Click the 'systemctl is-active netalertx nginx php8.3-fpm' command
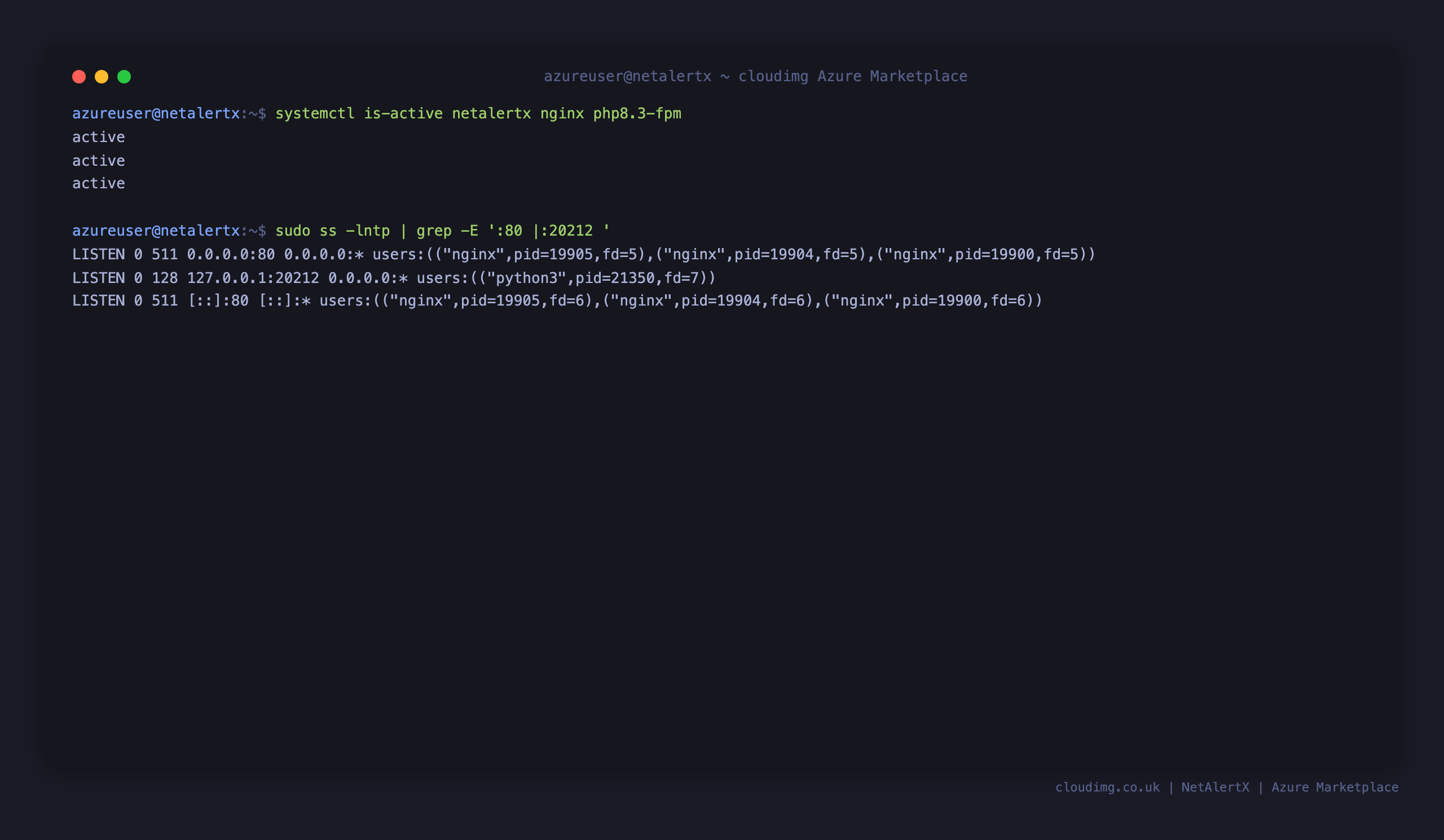 point(478,114)
